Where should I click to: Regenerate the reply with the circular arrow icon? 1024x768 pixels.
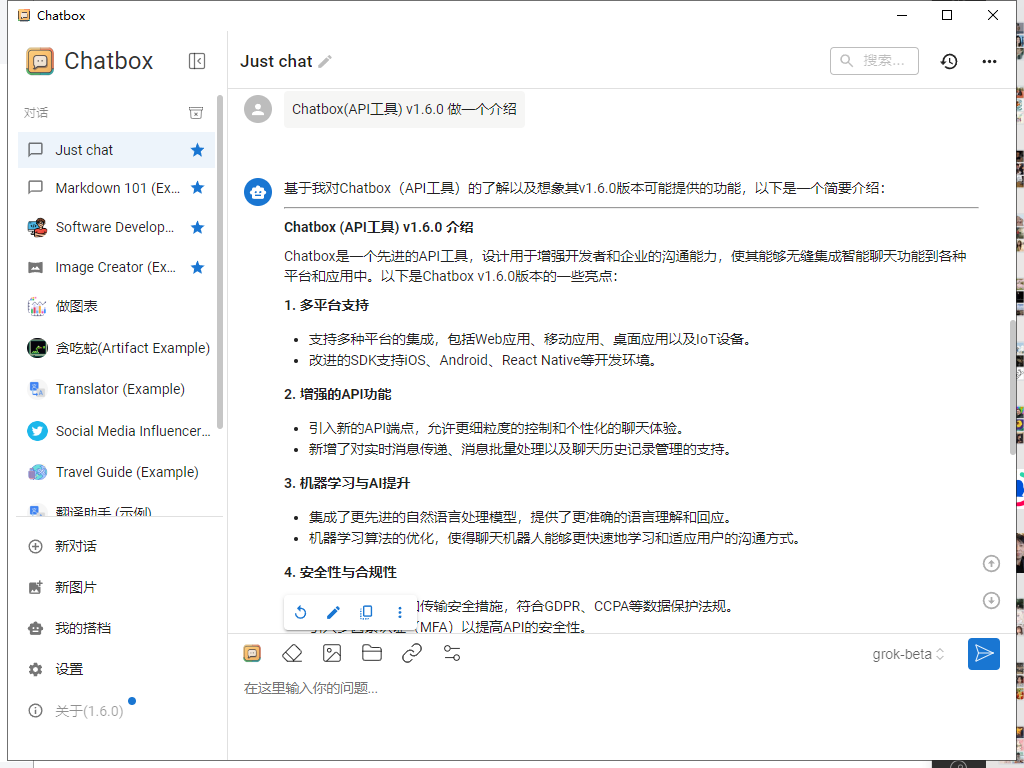coord(300,612)
